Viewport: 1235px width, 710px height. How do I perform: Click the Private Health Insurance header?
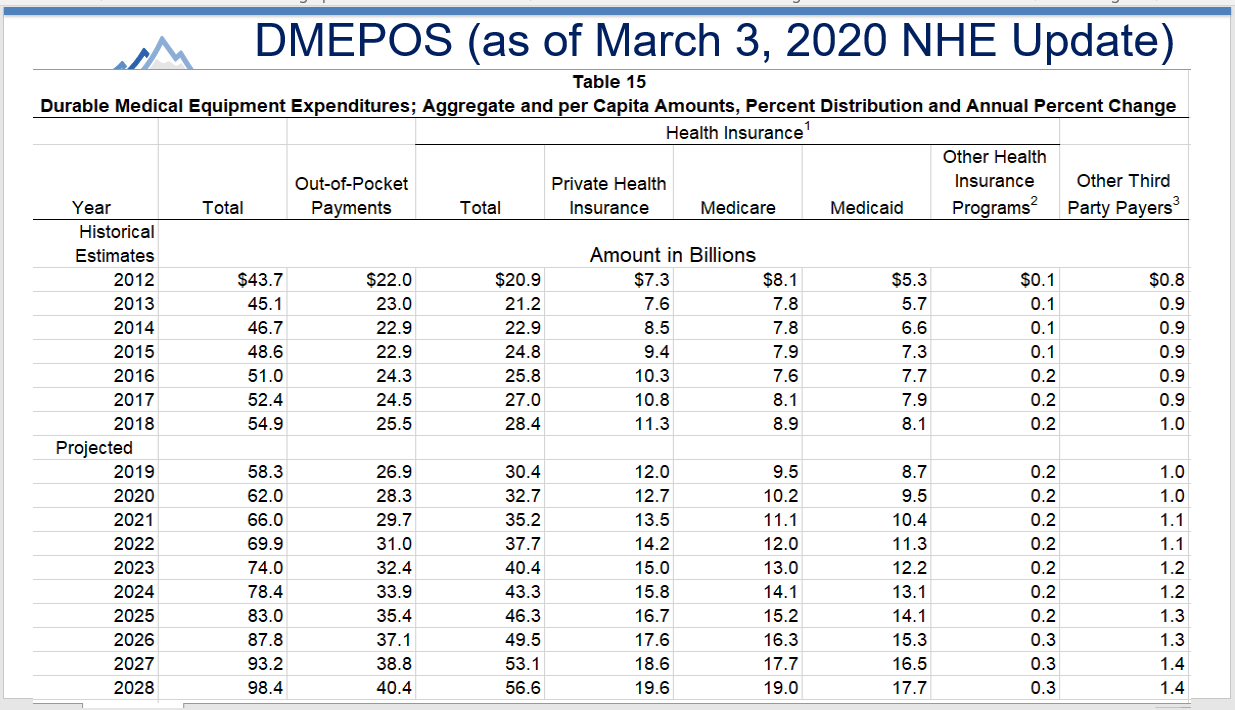tap(609, 195)
